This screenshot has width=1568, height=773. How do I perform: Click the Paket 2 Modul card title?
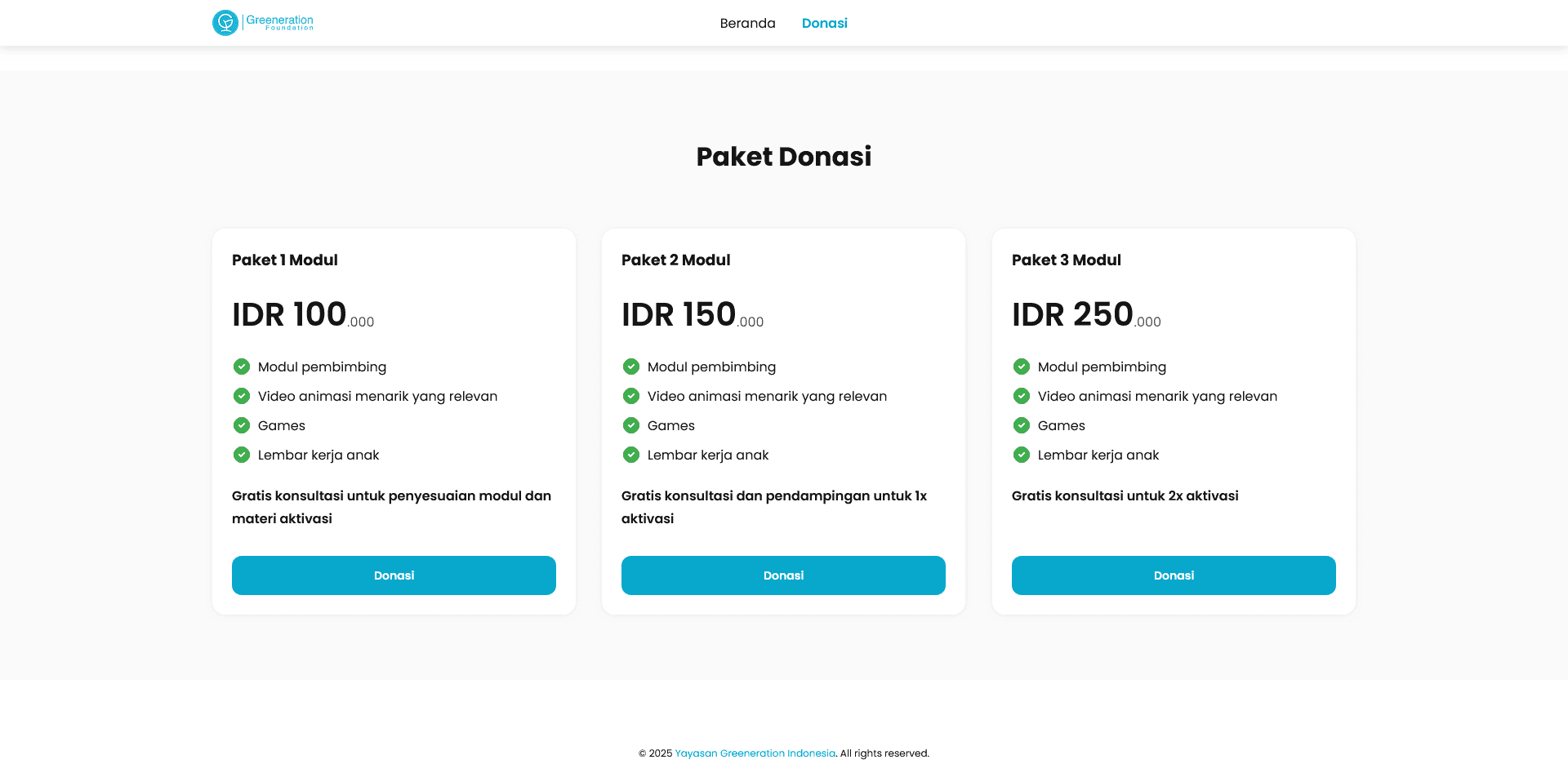tap(676, 260)
